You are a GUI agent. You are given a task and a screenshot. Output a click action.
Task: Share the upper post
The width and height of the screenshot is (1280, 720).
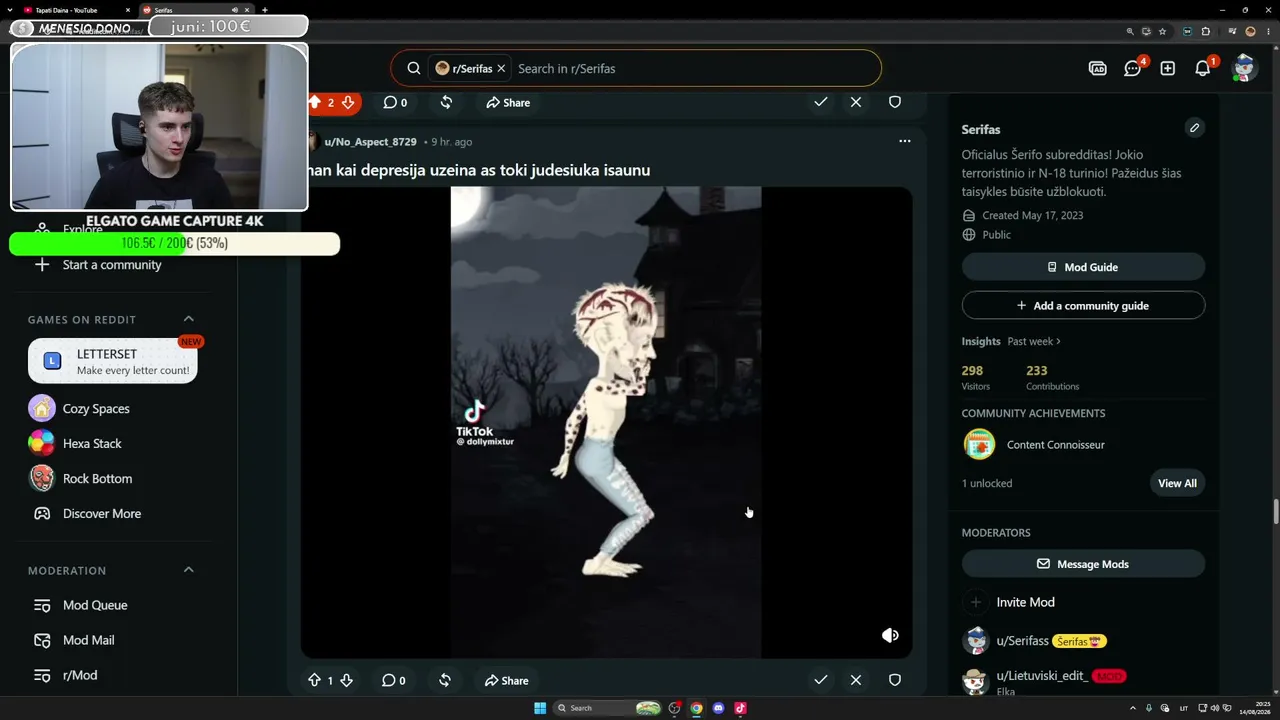[508, 102]
